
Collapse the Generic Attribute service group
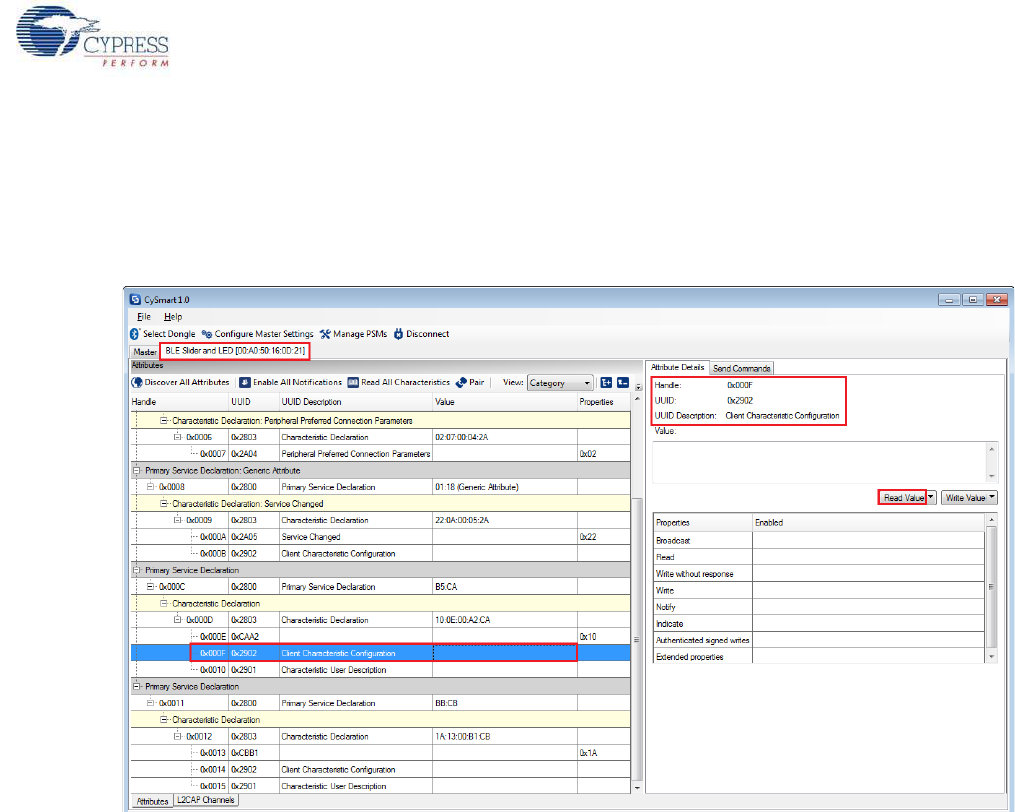pos(137,471)
